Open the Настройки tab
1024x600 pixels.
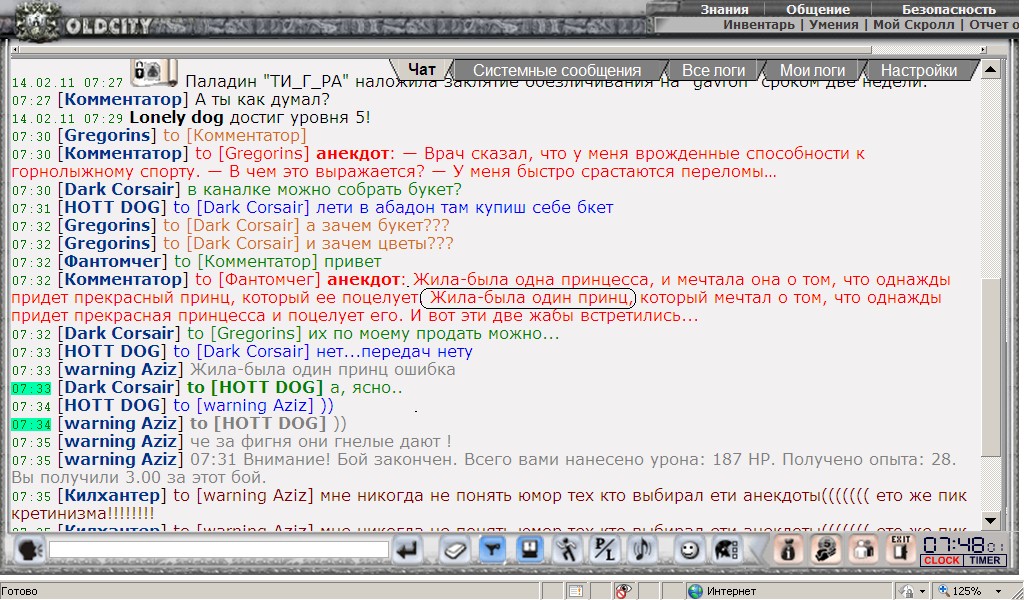tap(919, 71)
